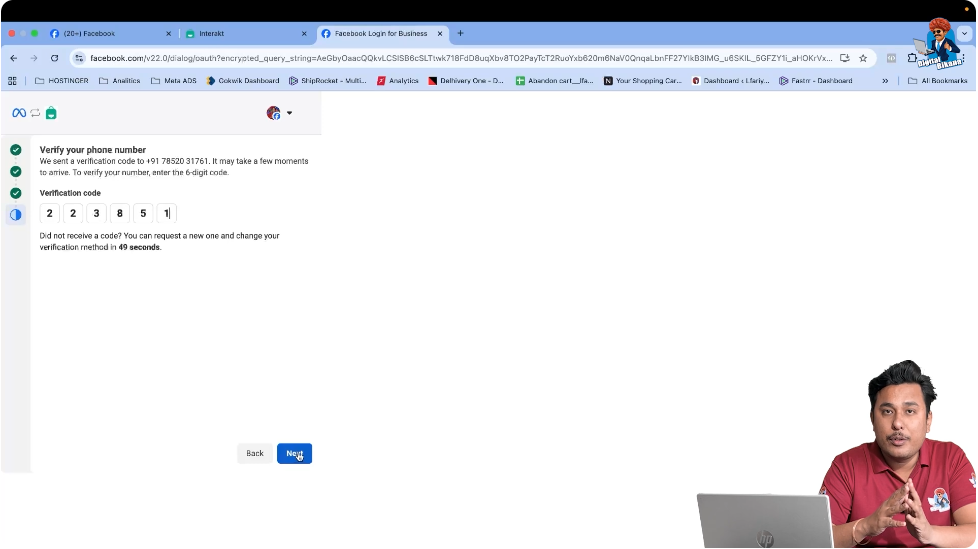Open the apps grid shortcut in bookmarks bar
Viewport: 978px width, 549px height.
tap(12, 80)
